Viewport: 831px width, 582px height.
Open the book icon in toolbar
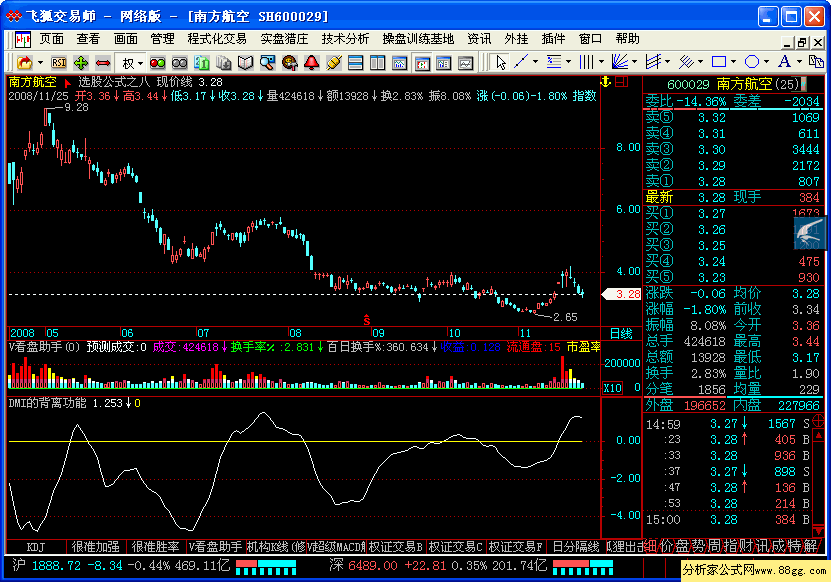point(245,63)
